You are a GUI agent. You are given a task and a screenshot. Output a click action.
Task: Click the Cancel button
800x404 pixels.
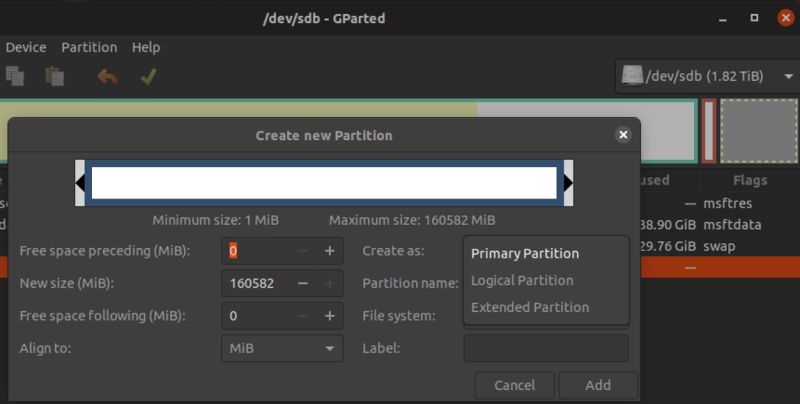(x=514, y=385)
